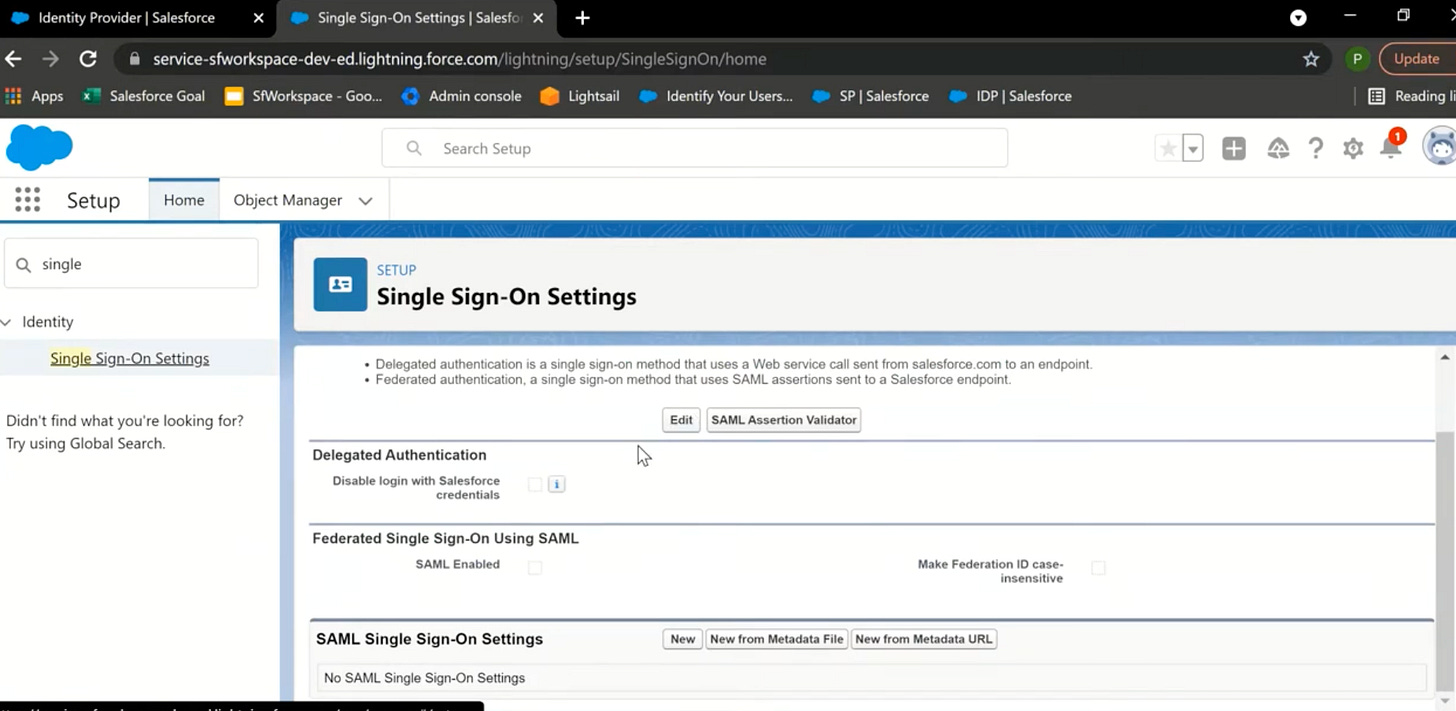
Task: Open the IDP | Salesforce bookmark
Action: 1010,96
